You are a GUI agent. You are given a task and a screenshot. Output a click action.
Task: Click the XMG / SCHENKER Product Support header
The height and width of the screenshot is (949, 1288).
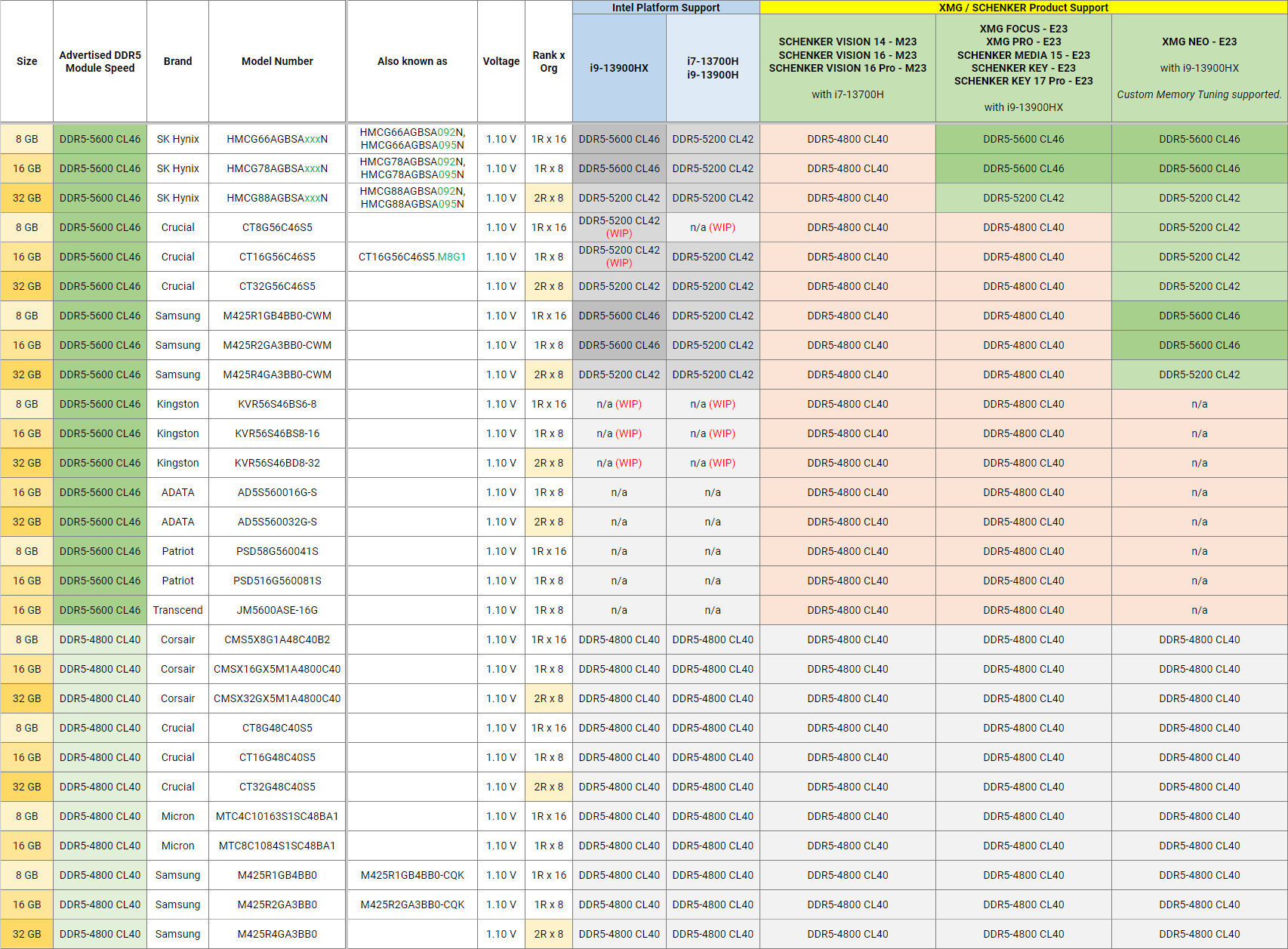pyautogui.click(x=1023, y=8)
